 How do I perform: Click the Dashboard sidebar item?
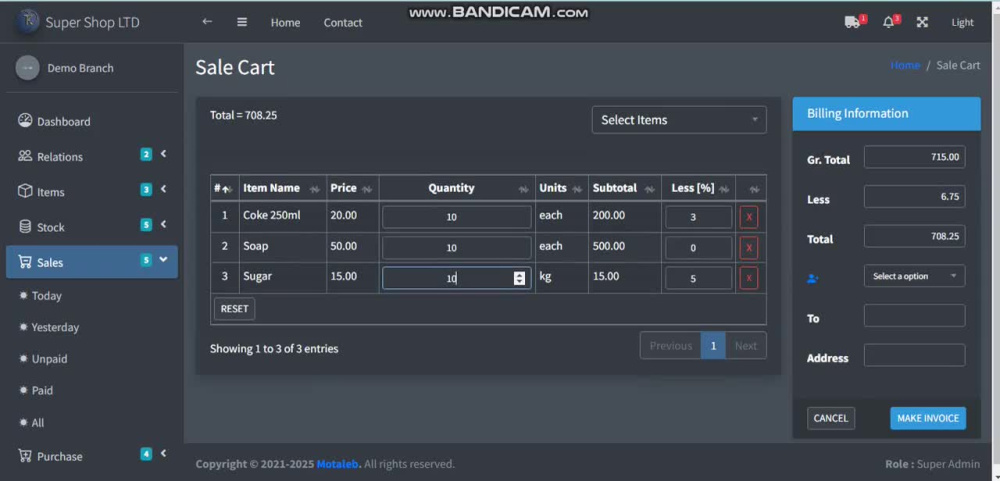pyautogui.click(x=92, y=121)
